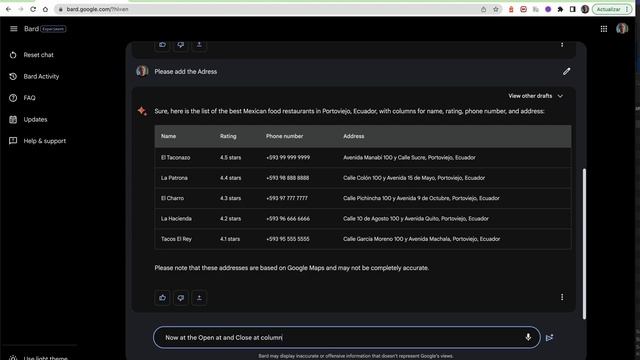
Task: Click the purple circle extension icon
Action: 548,9
